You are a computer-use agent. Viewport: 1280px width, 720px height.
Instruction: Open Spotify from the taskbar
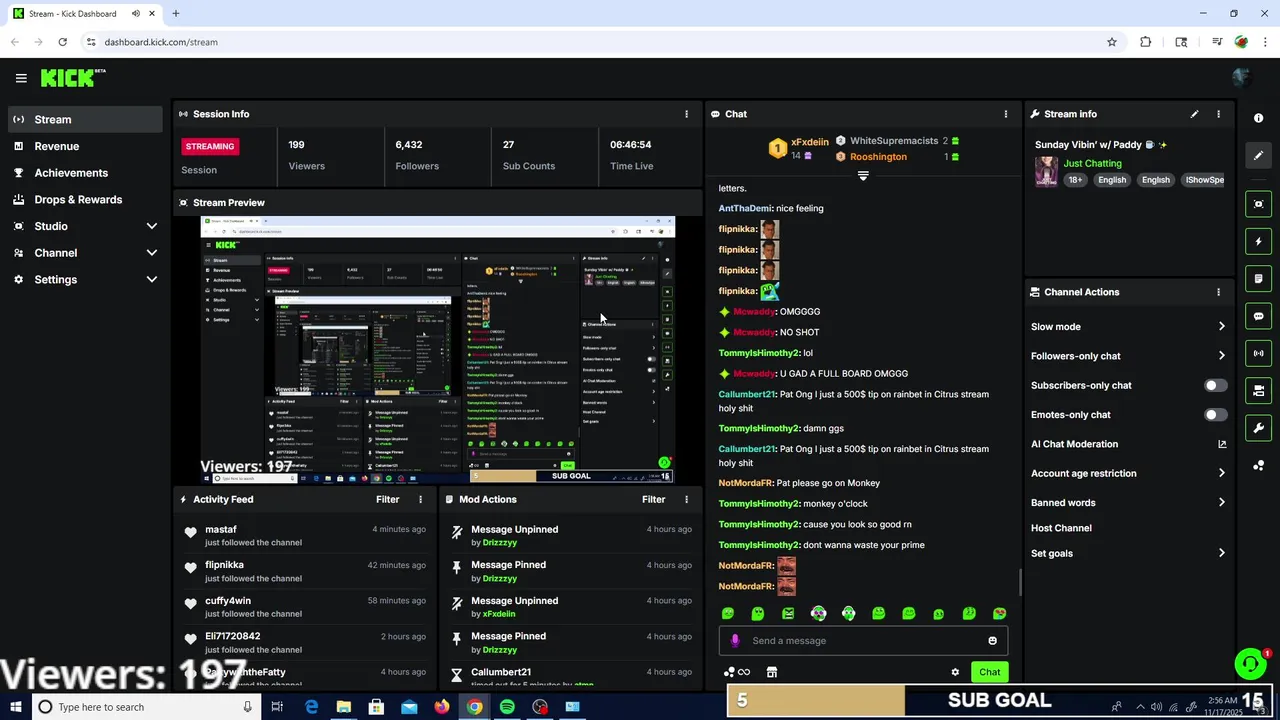[507, 707]
